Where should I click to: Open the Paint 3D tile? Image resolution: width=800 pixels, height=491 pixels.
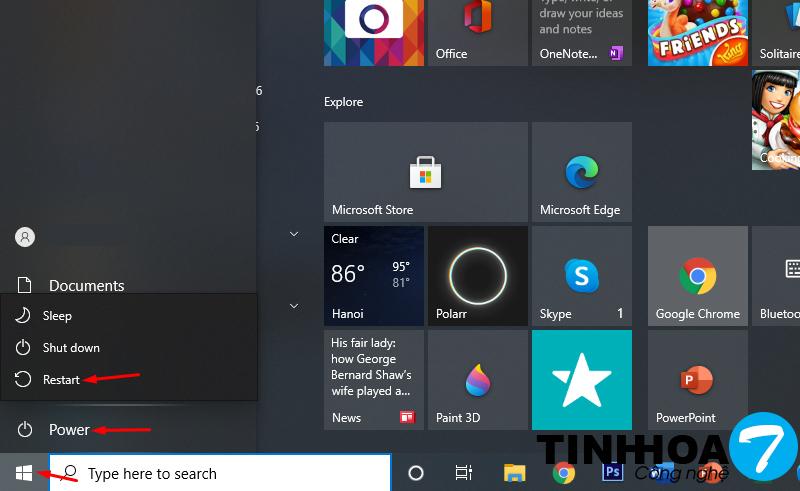(x=477, y=380)
